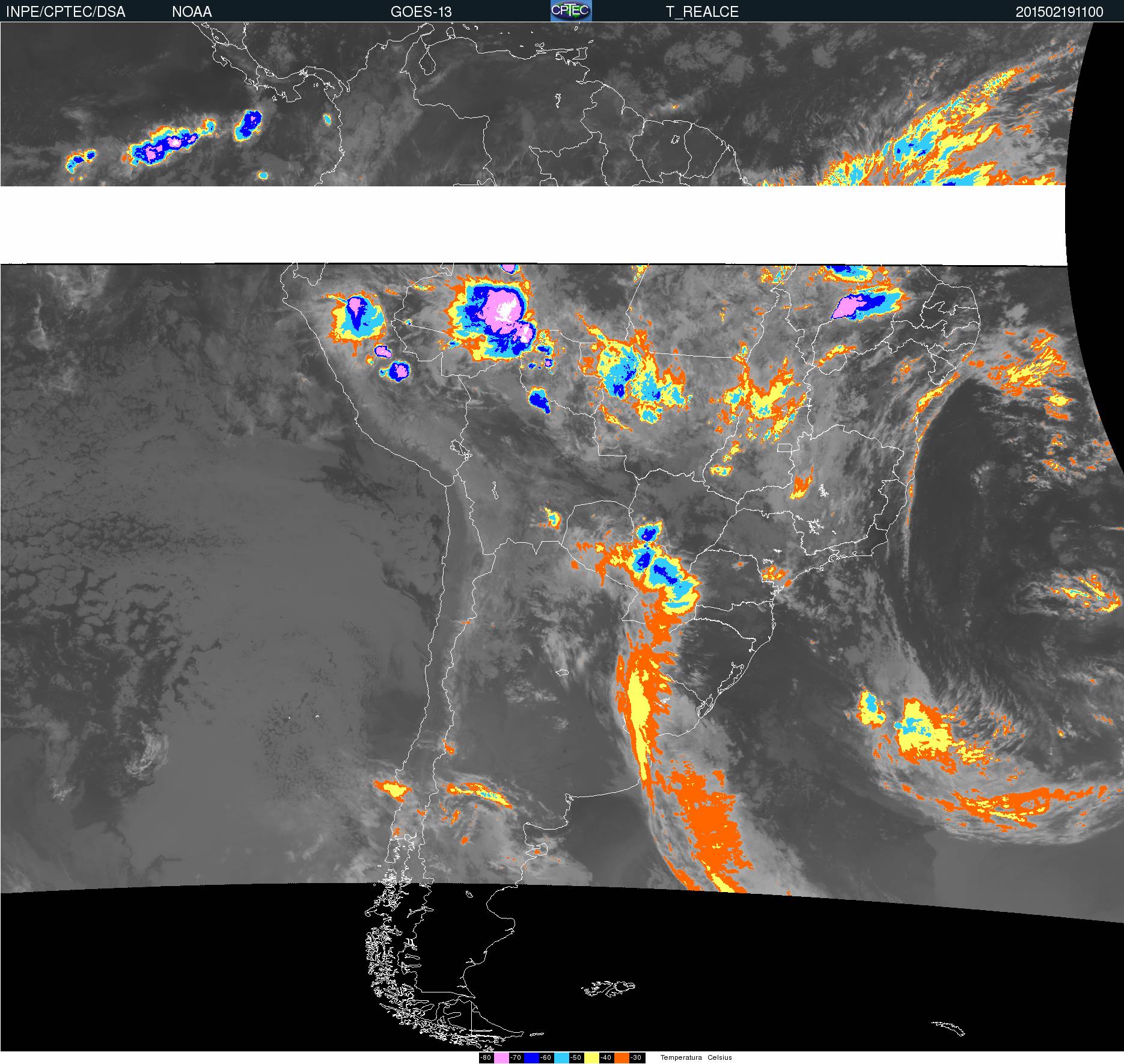Click the orange legend color swatch
Viewport: 1124px width, 1064px height.
(x=622, y=1058)
